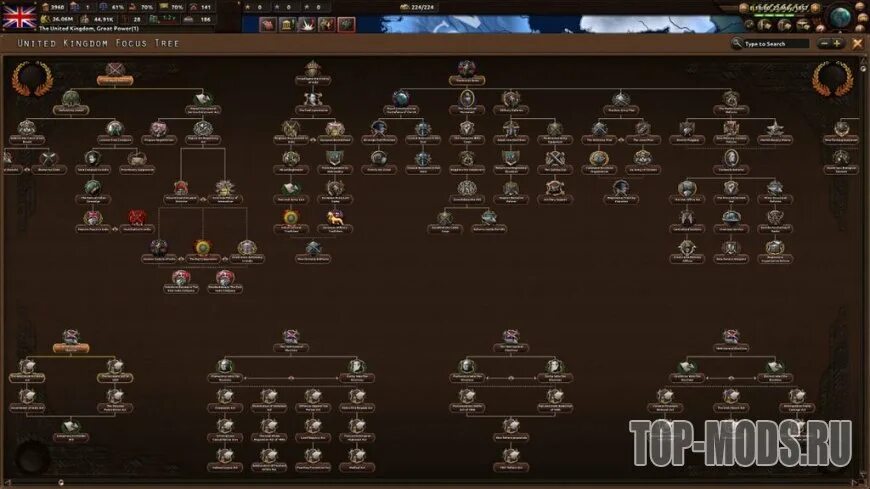
Task: Select the crossed hammers focus below the lion
Action: pos(313,251)
